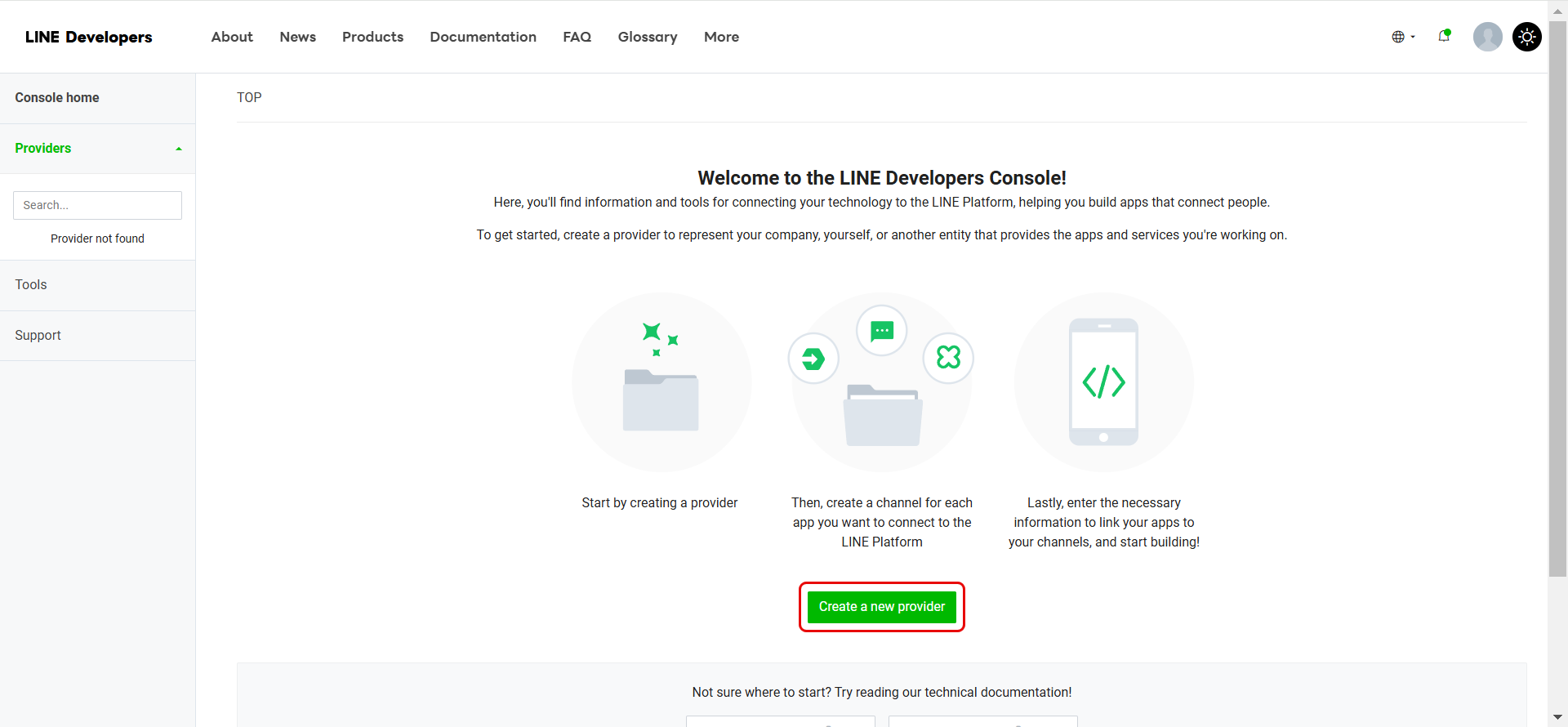
Task: Open the FAQ page link
Action: [x=577, y=37]
